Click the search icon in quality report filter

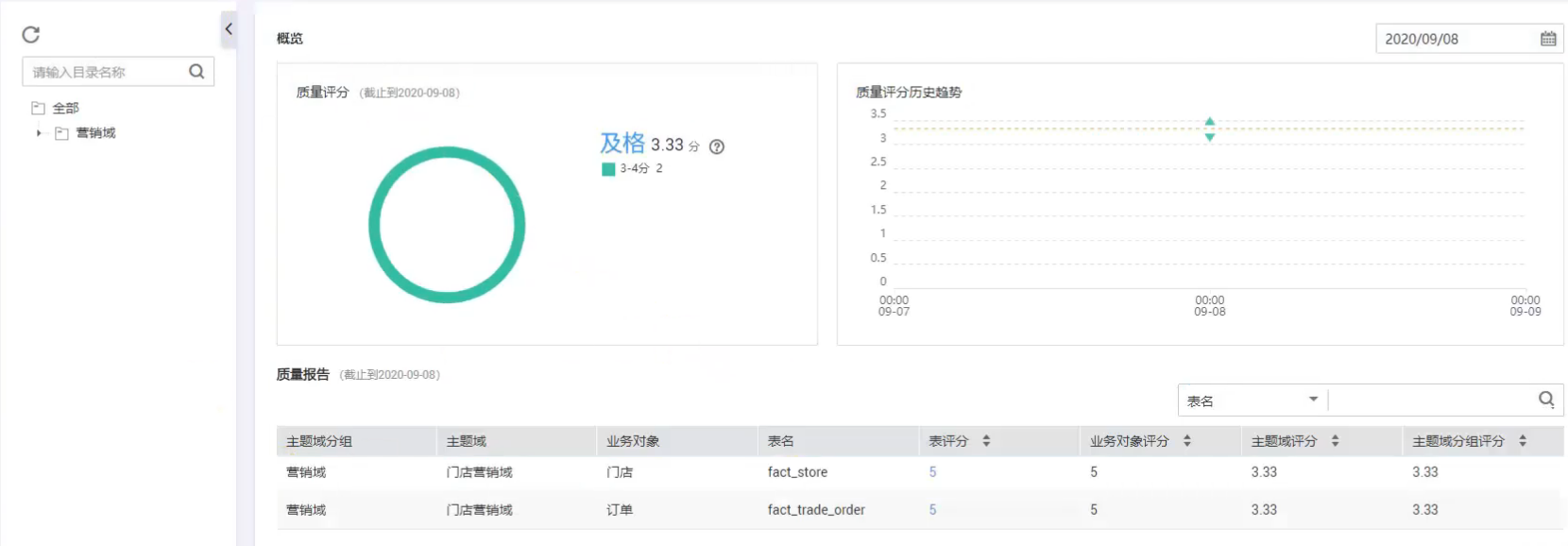[1546, 400]
